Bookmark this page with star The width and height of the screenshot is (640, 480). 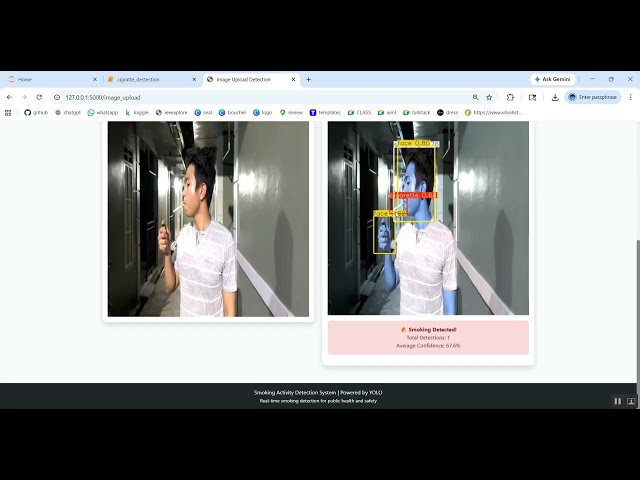click(x=489, y=97)
